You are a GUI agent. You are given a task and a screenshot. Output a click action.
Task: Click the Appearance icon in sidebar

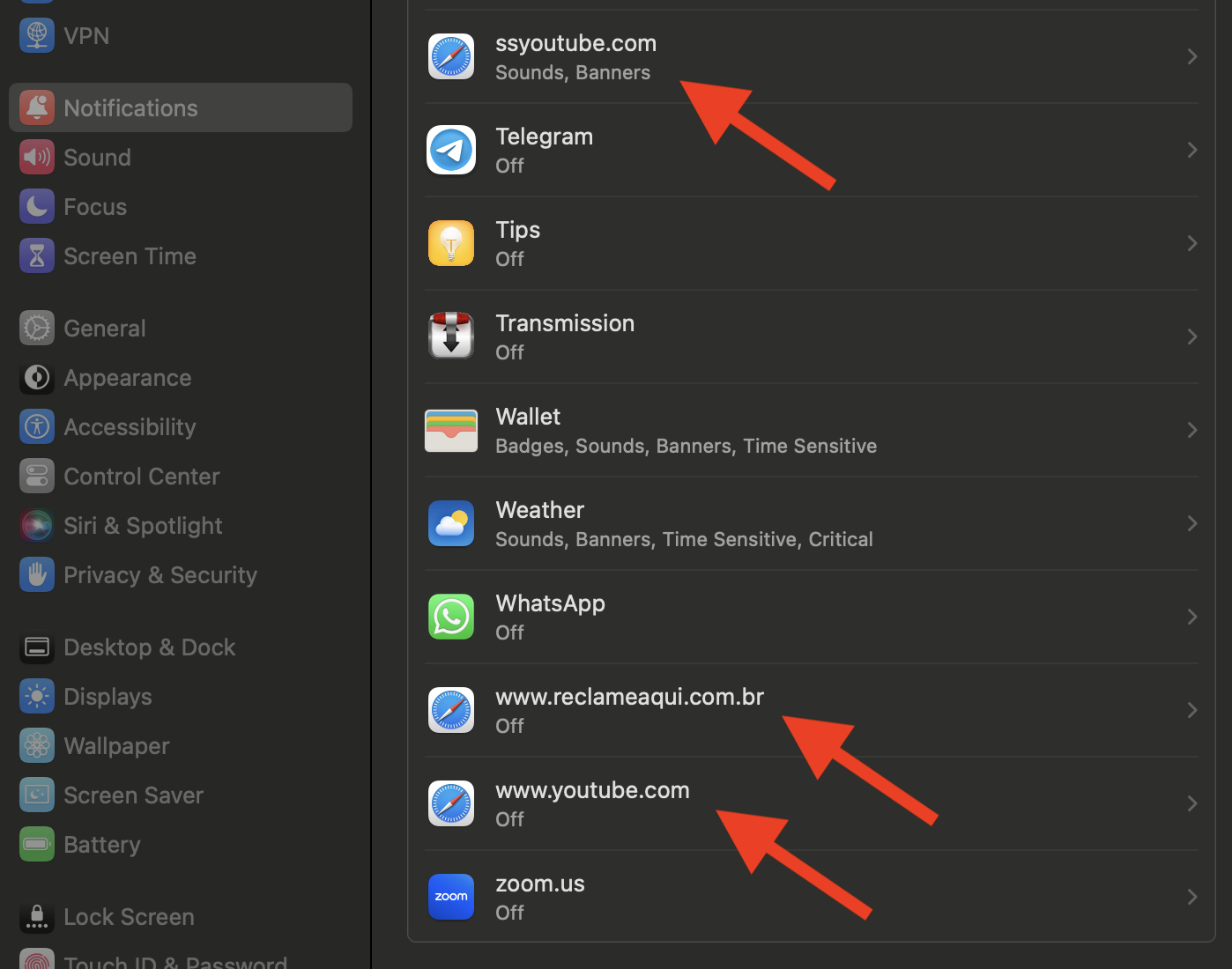point(37,377)
